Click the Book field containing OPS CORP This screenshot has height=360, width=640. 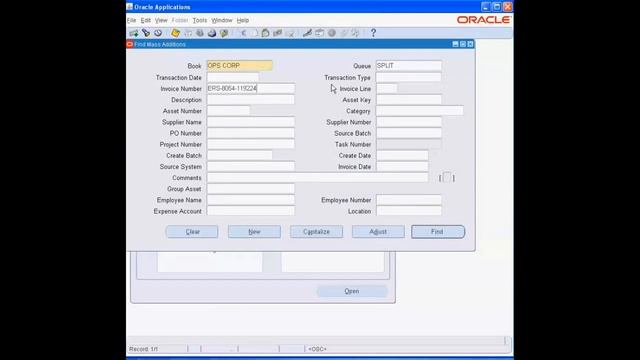tap(240, 66)
